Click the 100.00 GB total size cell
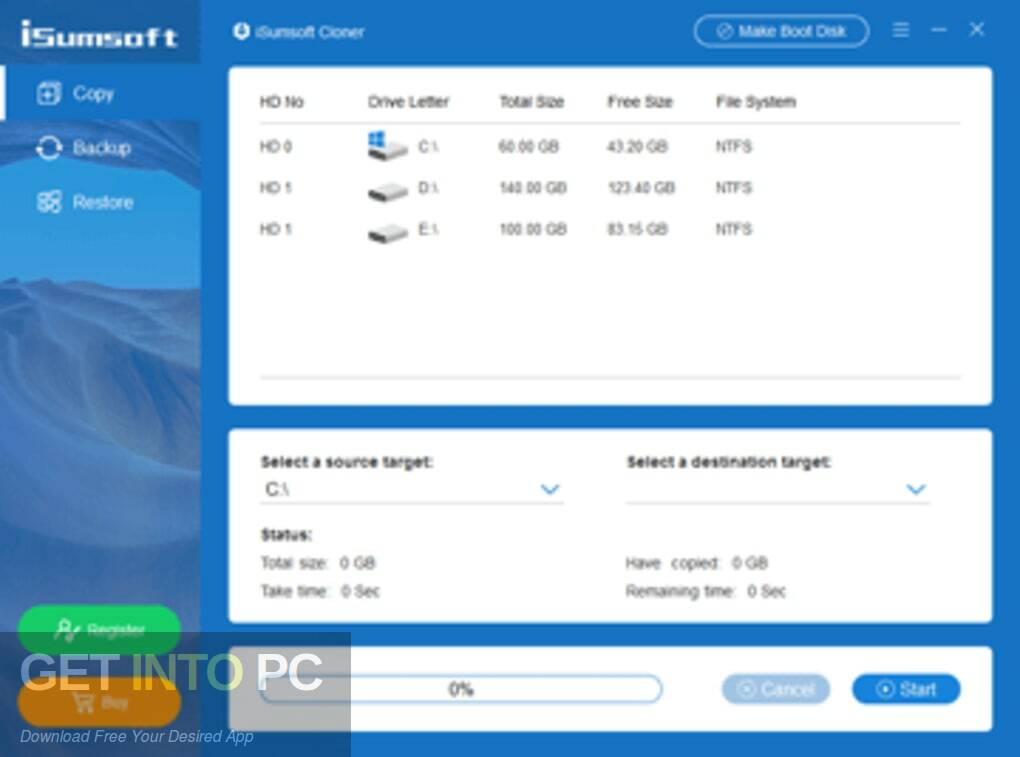This screenshot has height=757, width=1020. 533,229
